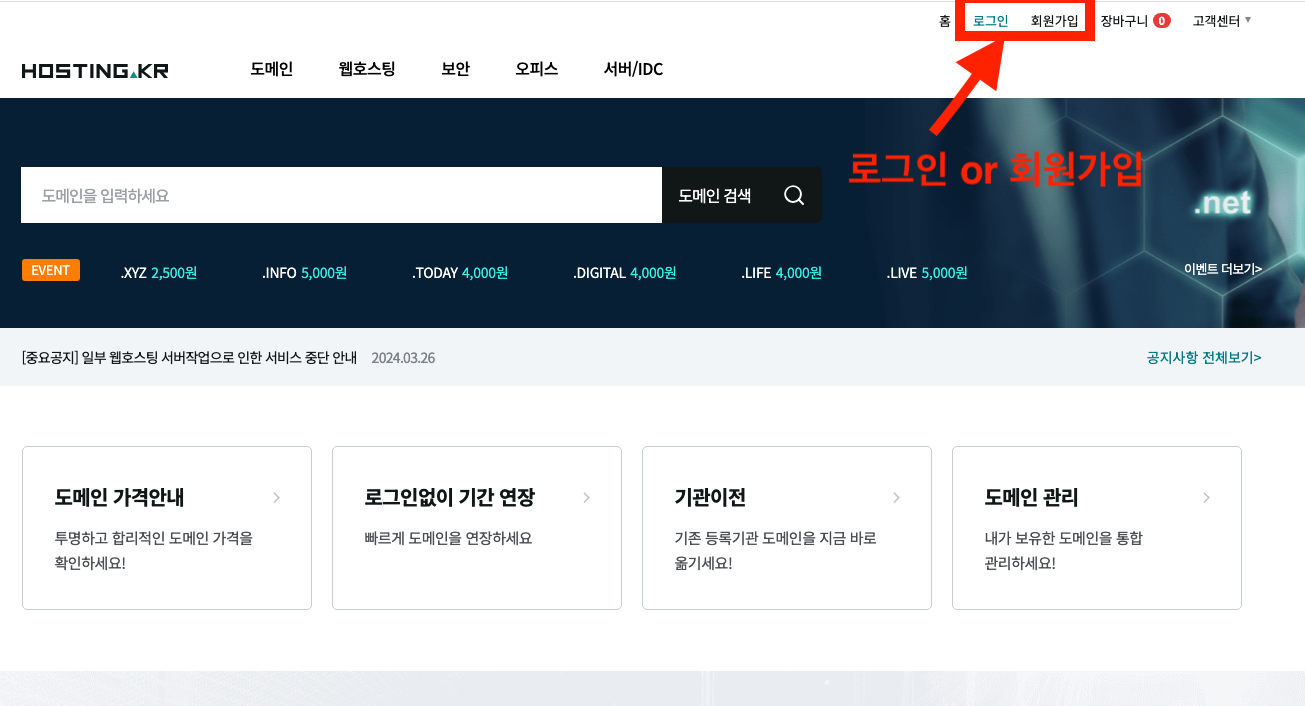The height and width of the screenshot is (706, 1305).
Task: Click the magnifying glass search icon
Action: (793, 195)
